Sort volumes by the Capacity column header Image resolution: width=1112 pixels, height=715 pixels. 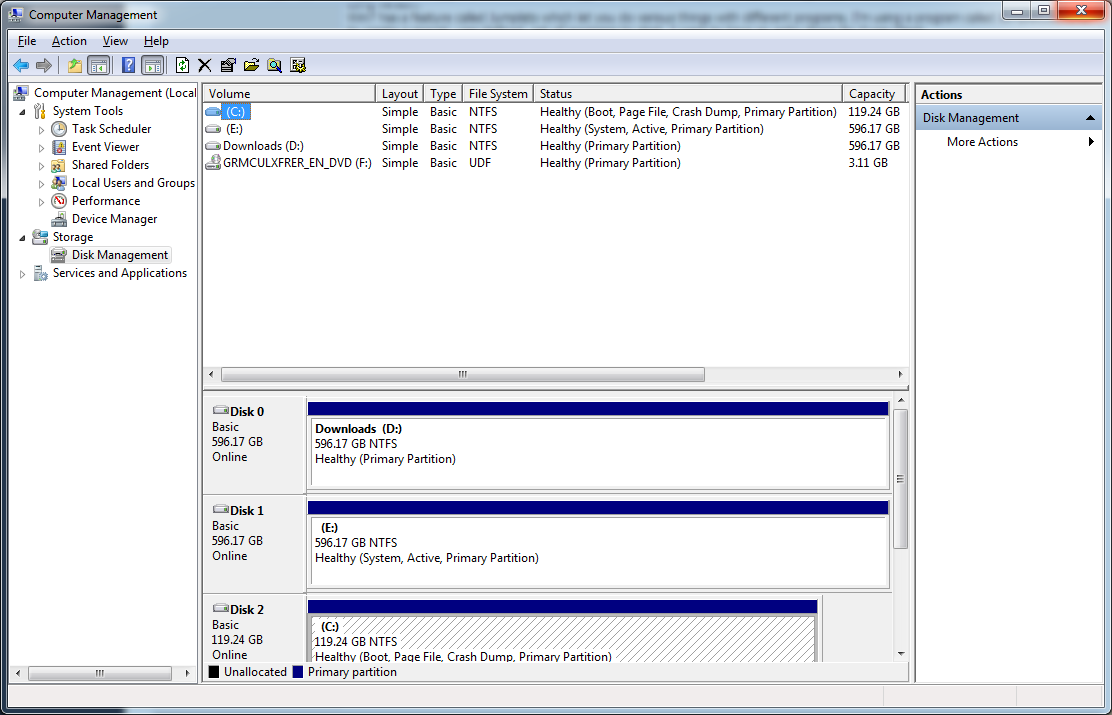point(871,94)
